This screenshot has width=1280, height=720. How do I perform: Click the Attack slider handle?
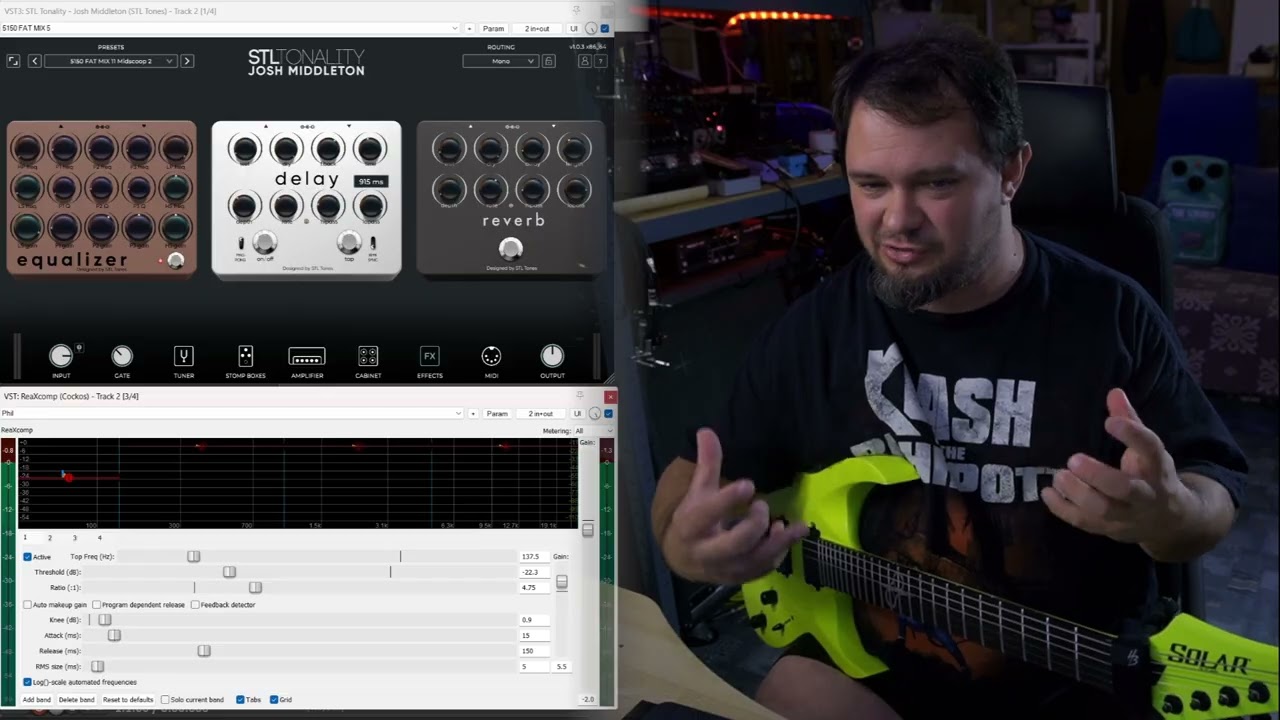click(x=114, y=635)
